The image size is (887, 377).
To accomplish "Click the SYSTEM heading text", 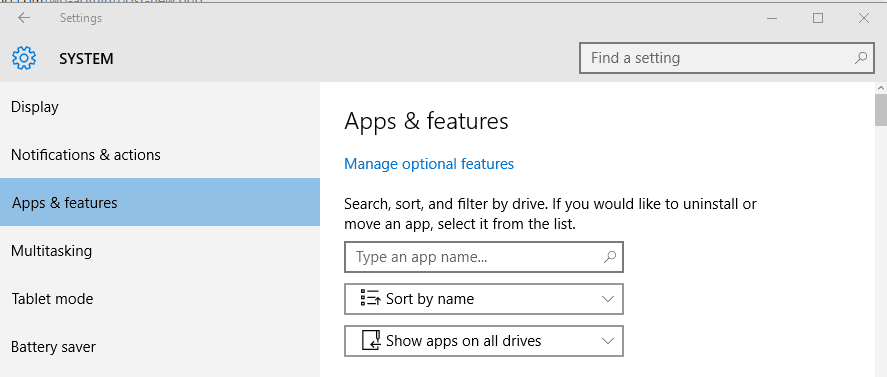I will (87, 58).
